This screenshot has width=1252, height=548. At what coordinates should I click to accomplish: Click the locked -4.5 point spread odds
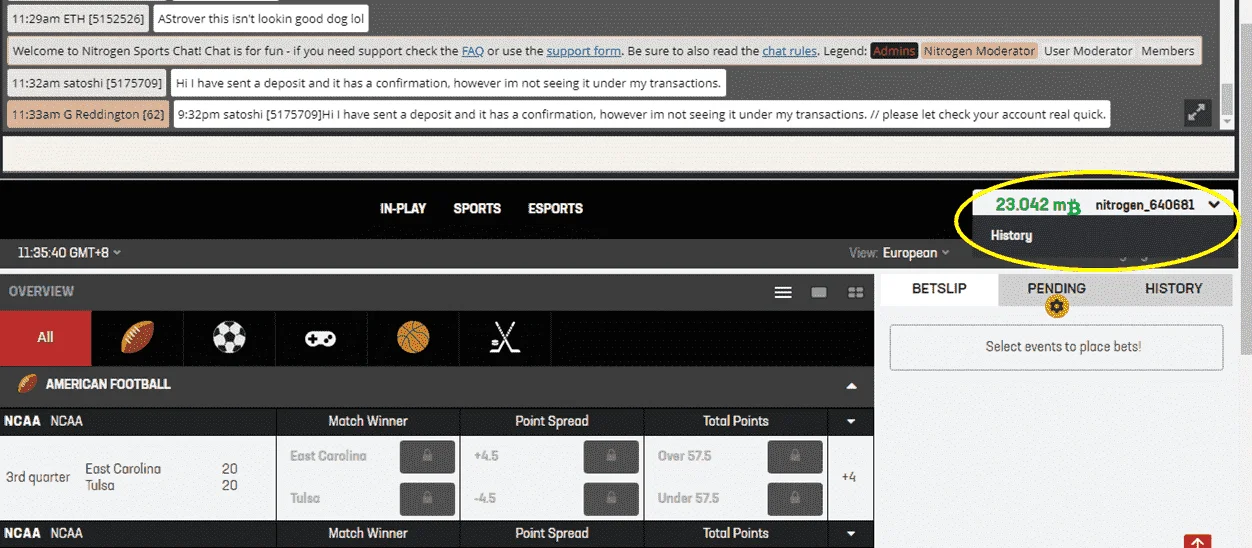click(611, 499)
